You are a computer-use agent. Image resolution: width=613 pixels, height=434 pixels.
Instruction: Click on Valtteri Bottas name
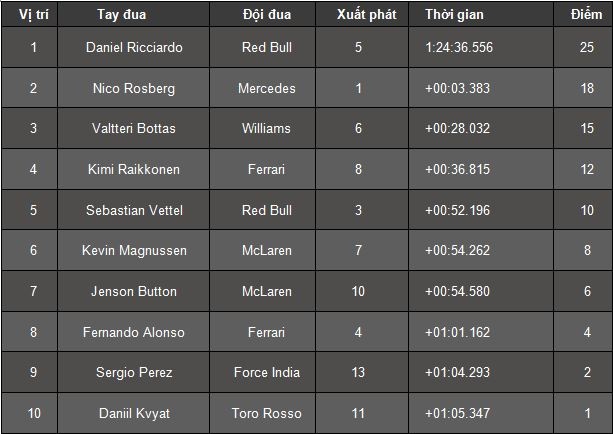click(x=134, y=128)
